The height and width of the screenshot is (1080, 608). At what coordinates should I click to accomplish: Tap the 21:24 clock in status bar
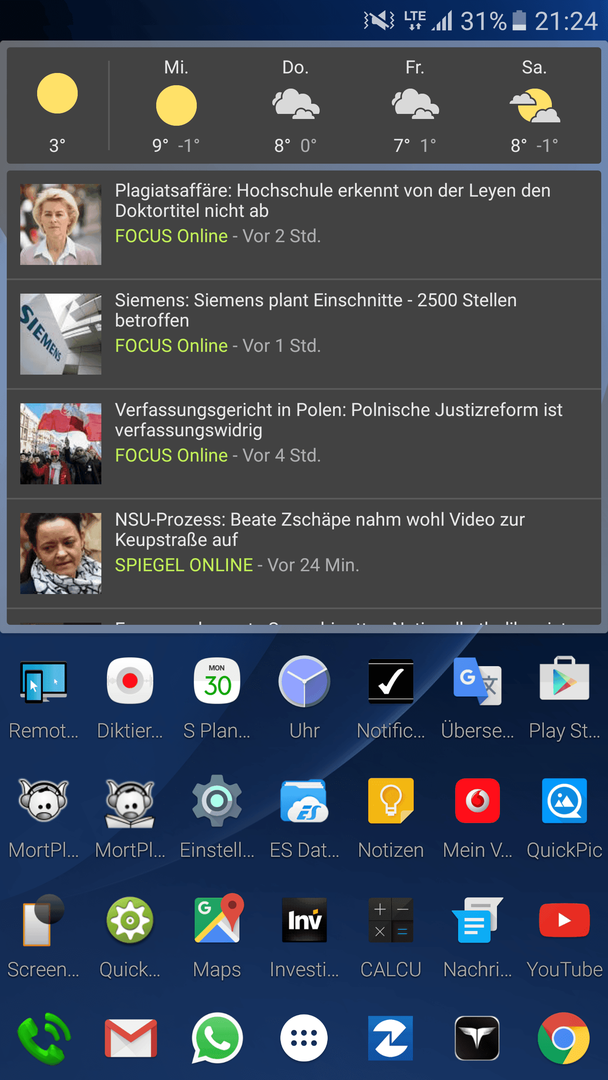(566, 21)
